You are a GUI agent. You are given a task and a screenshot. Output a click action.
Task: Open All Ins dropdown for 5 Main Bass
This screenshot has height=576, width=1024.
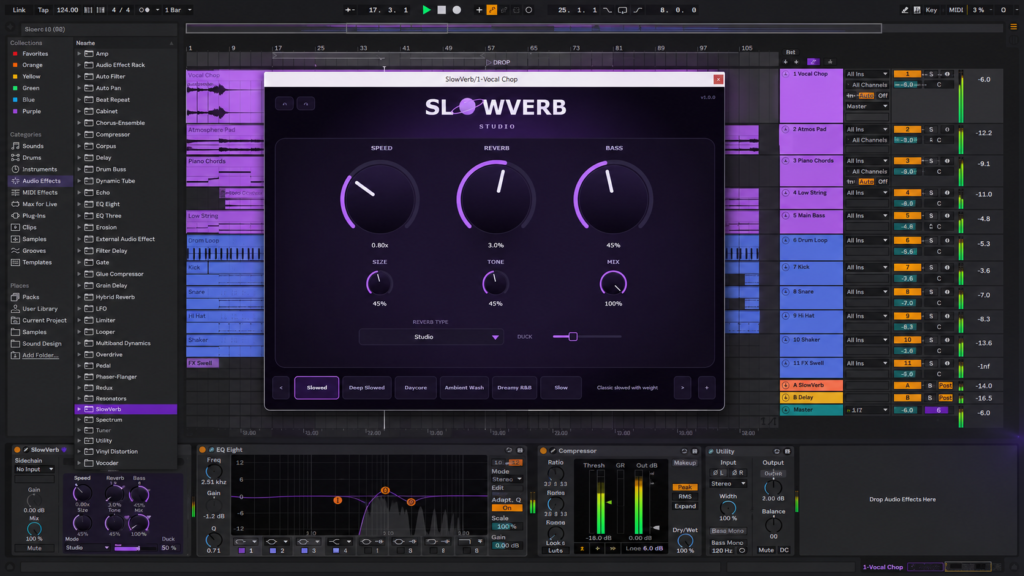[867, 216]
